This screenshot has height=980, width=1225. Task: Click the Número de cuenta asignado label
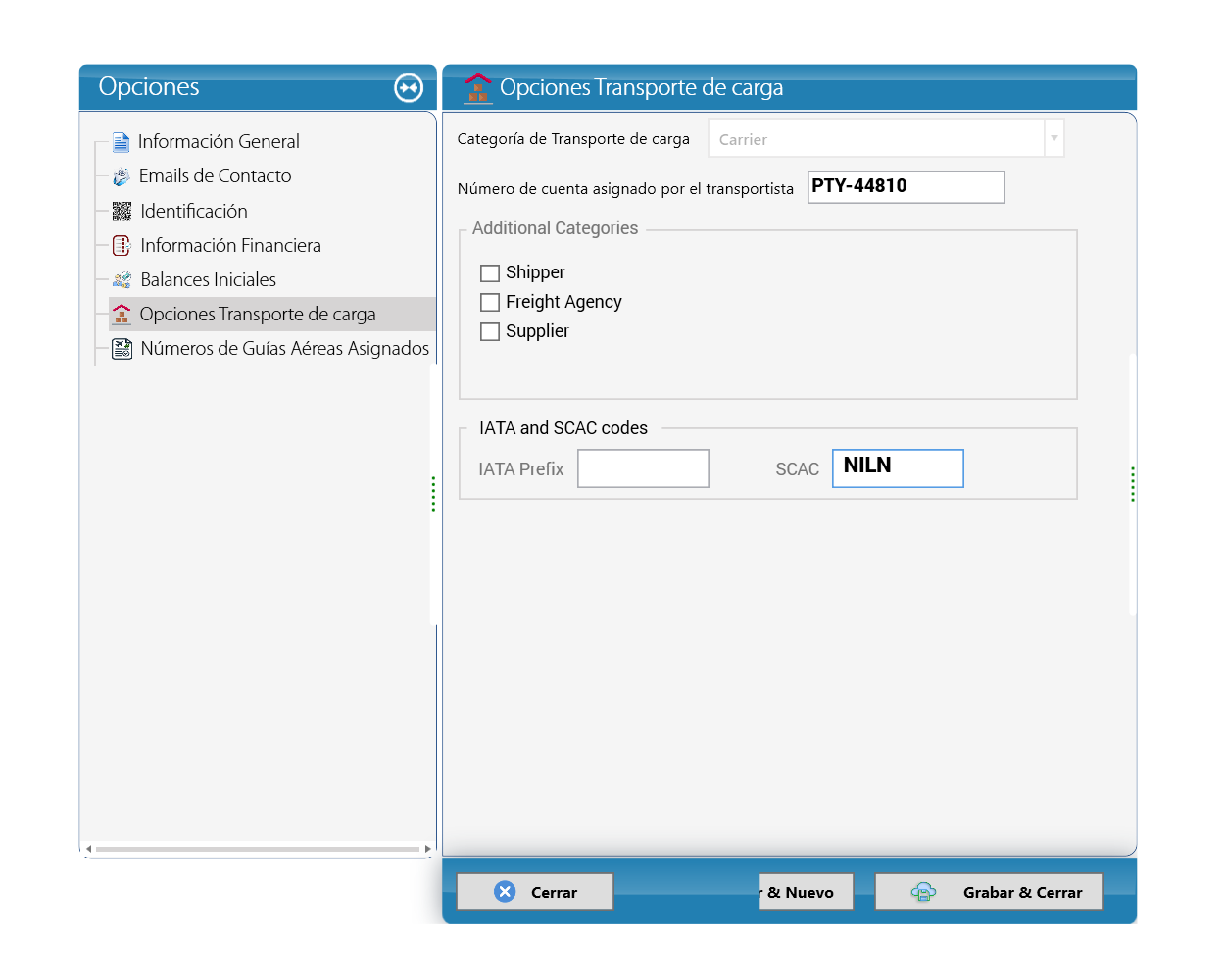click(625, 188)
